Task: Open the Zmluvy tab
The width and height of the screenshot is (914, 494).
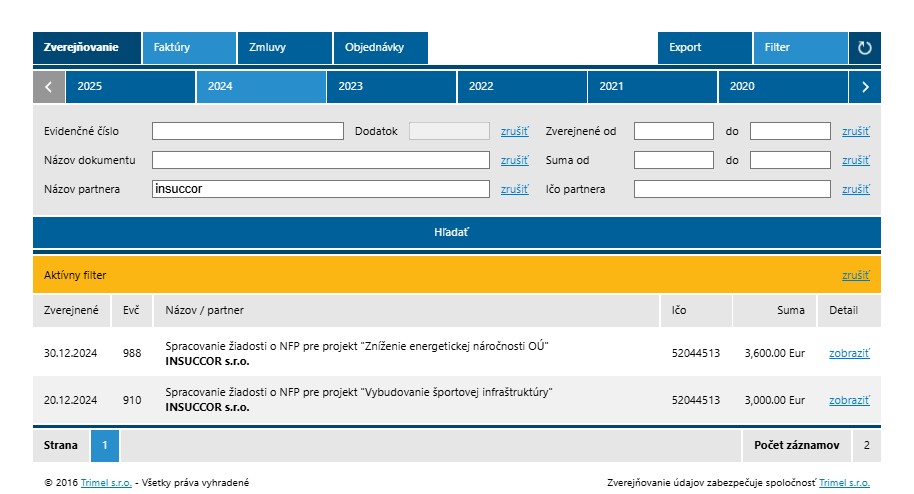Action: (x=284, y=47)
